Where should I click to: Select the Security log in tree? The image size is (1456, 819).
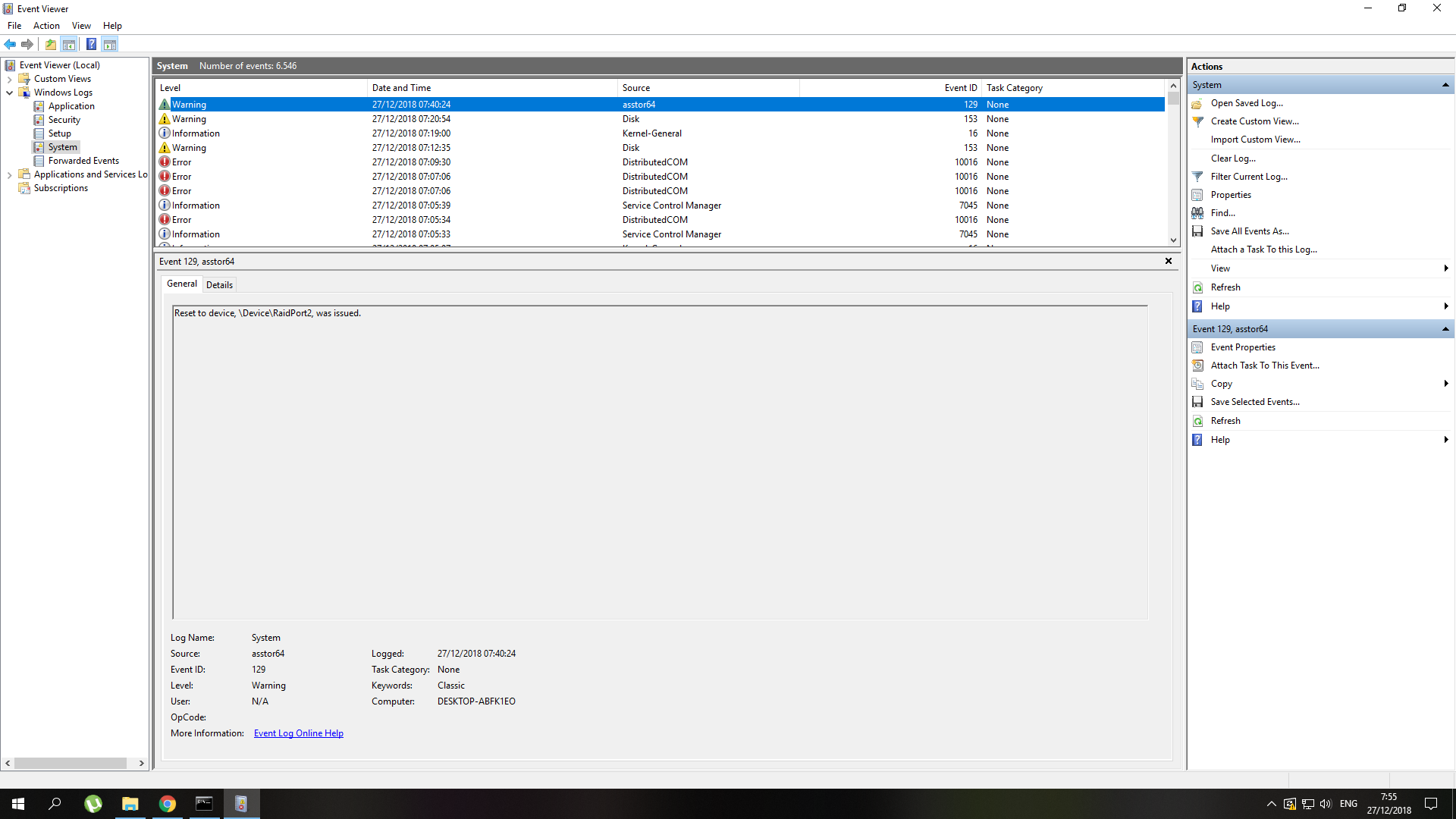(x=64, y=120)
